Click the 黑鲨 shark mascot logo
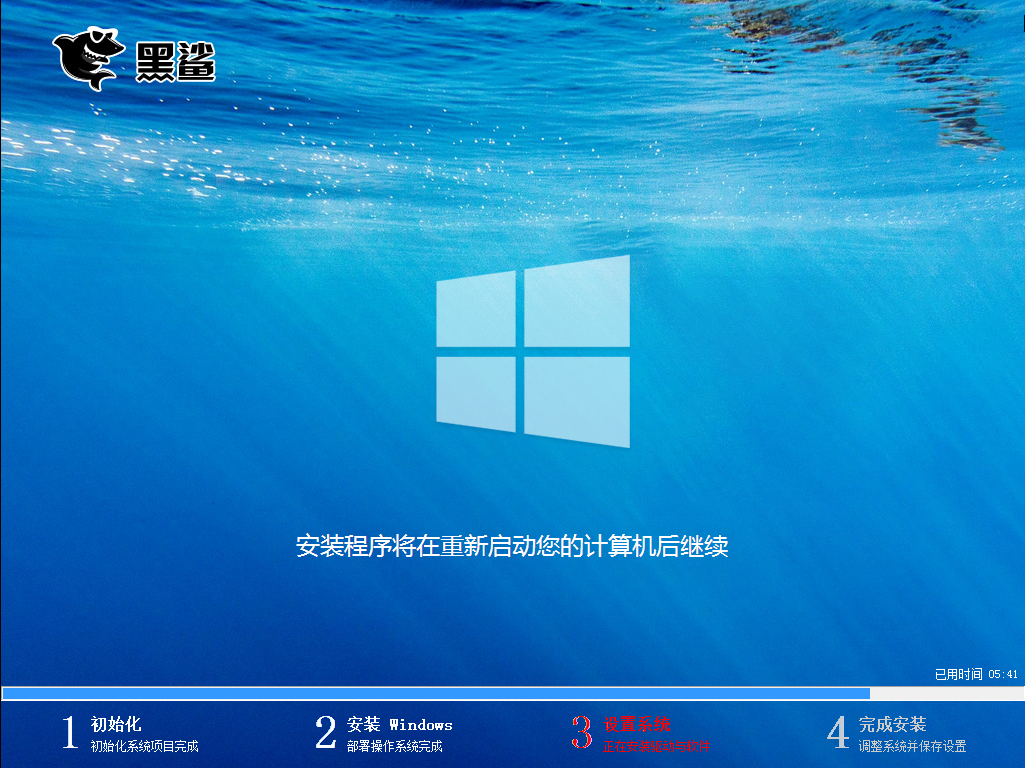 (85, 55)
